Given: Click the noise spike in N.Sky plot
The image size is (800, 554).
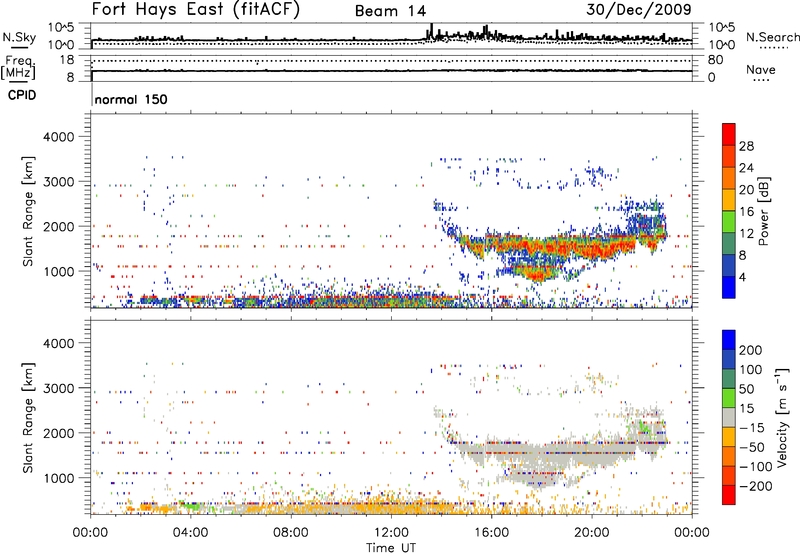Looking at the screenshot, I should pos(432,30).
